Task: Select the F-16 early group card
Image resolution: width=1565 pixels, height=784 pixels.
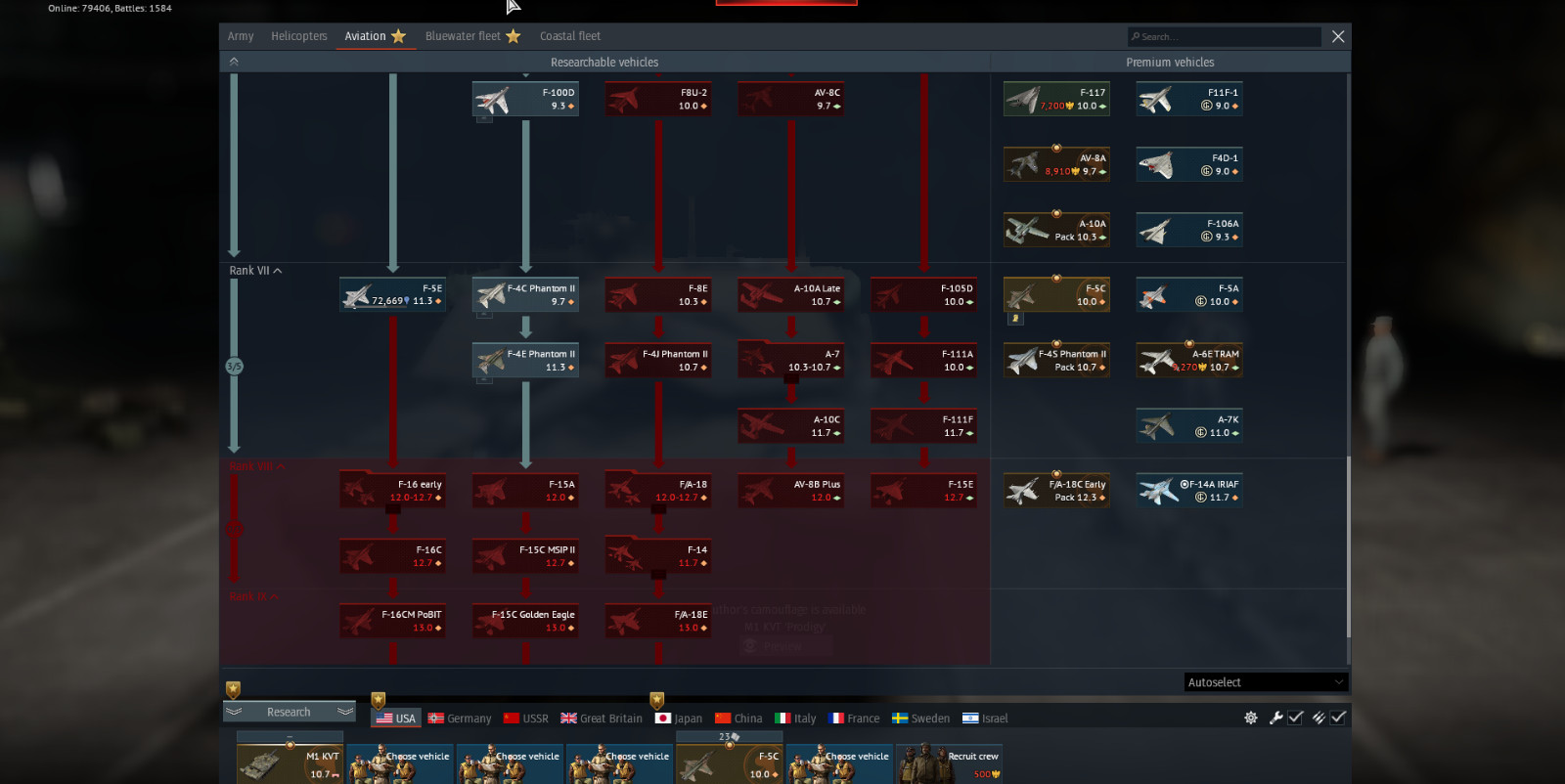Action: coord(392,490)
